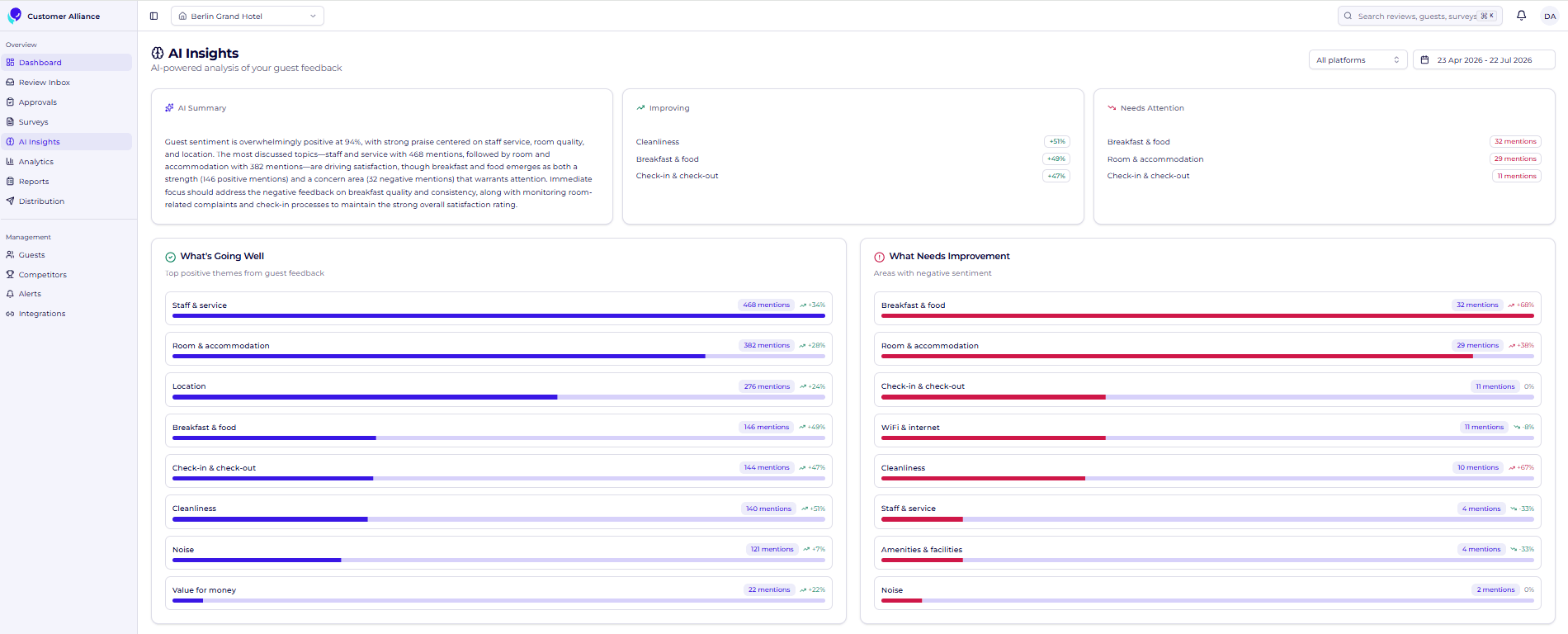Toggle the sidebar collapse icon
Image resolution: width=1568 pixels, height=634 pixels.
pyautogui.click(x=153, y=16)
